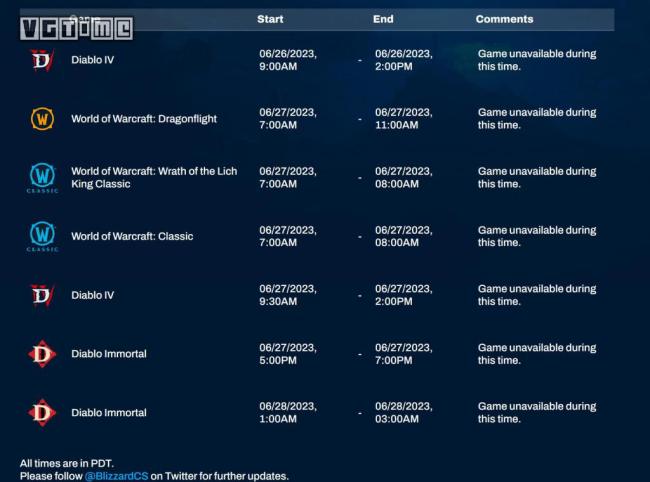Viewport: 650px width, 482px height.
Task: Click the comment in the 06/26 Diablo IV row
Action: (x=537, y=60)
